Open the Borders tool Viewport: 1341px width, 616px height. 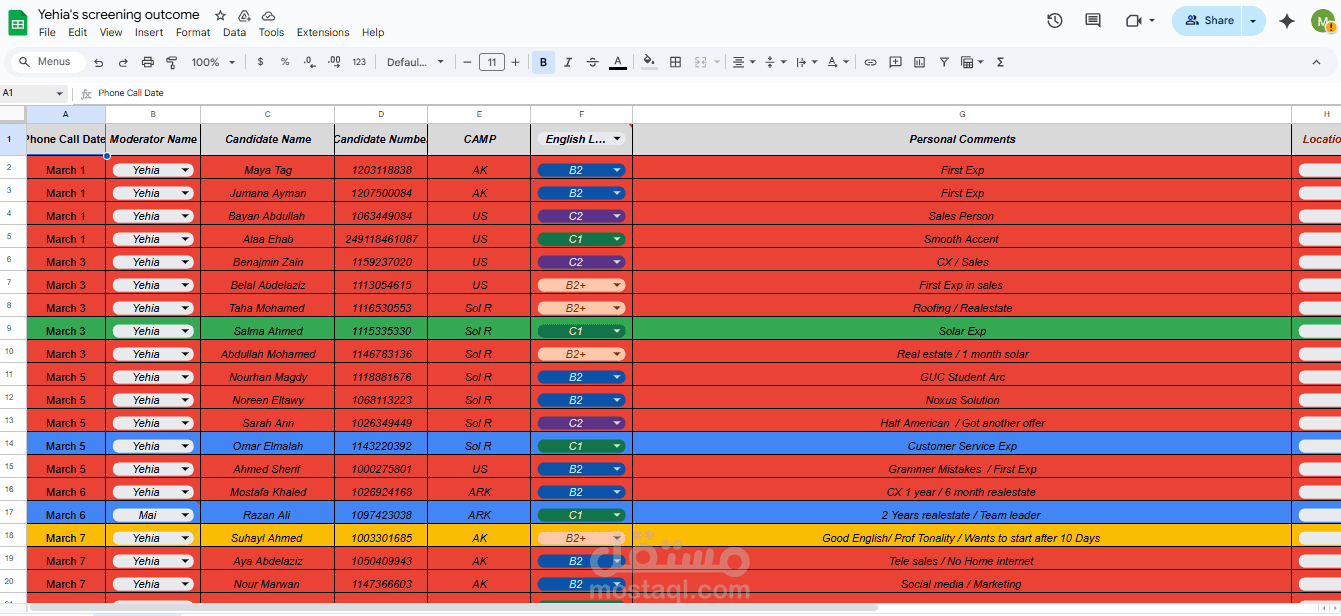[x=676, y=62]
